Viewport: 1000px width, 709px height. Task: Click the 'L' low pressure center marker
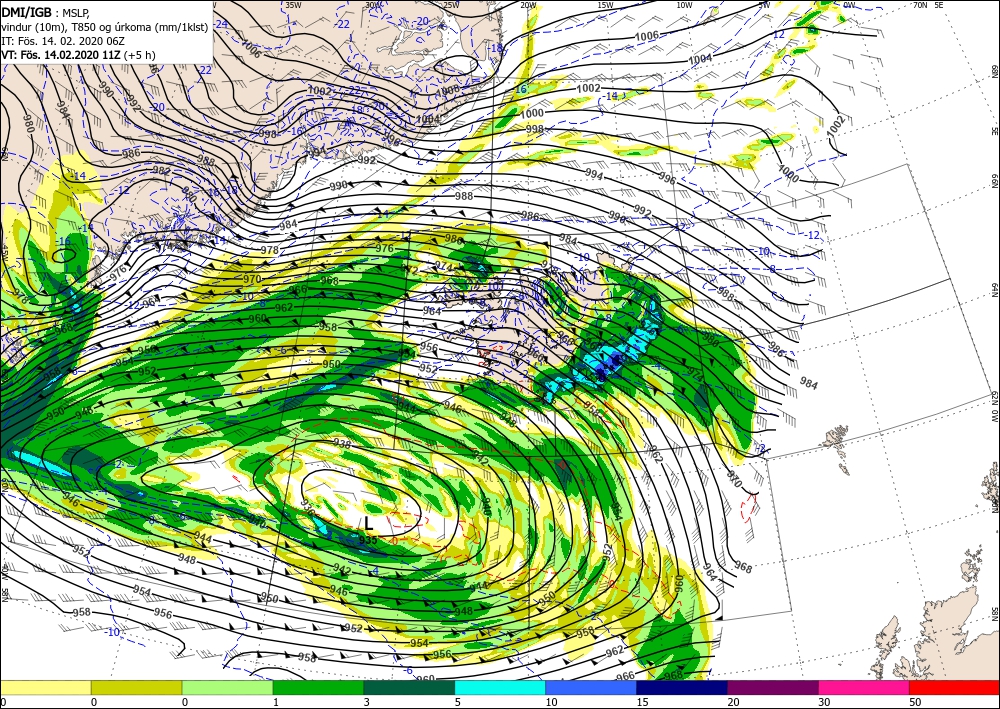point(368,524)
